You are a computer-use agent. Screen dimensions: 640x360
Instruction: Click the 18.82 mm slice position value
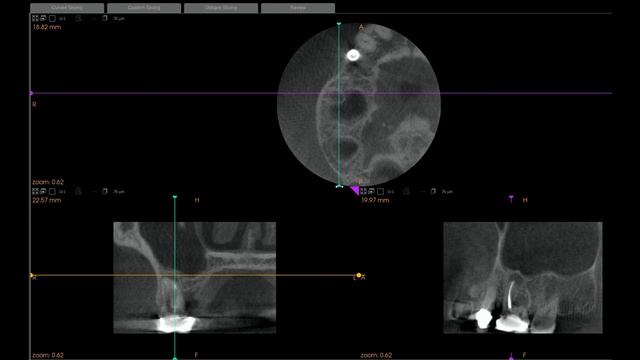47,27
